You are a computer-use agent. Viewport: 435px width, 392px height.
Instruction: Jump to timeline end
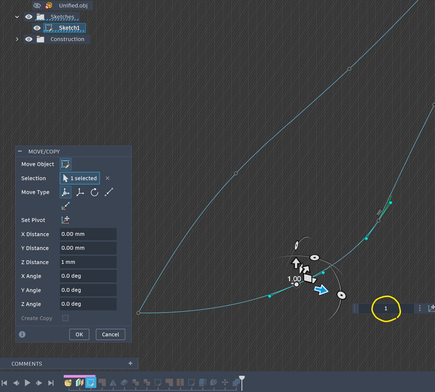click(x=51, y=383)
